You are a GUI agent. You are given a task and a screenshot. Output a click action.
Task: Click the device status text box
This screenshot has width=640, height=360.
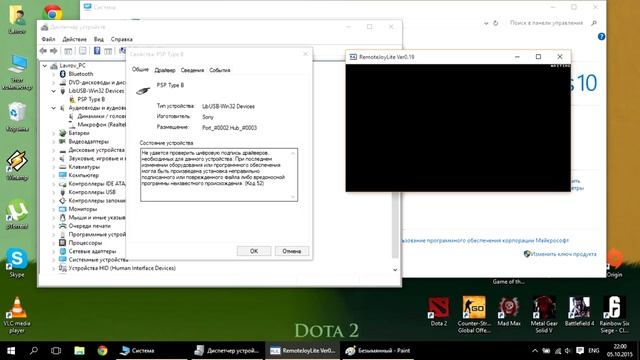(x=219, y=175)
